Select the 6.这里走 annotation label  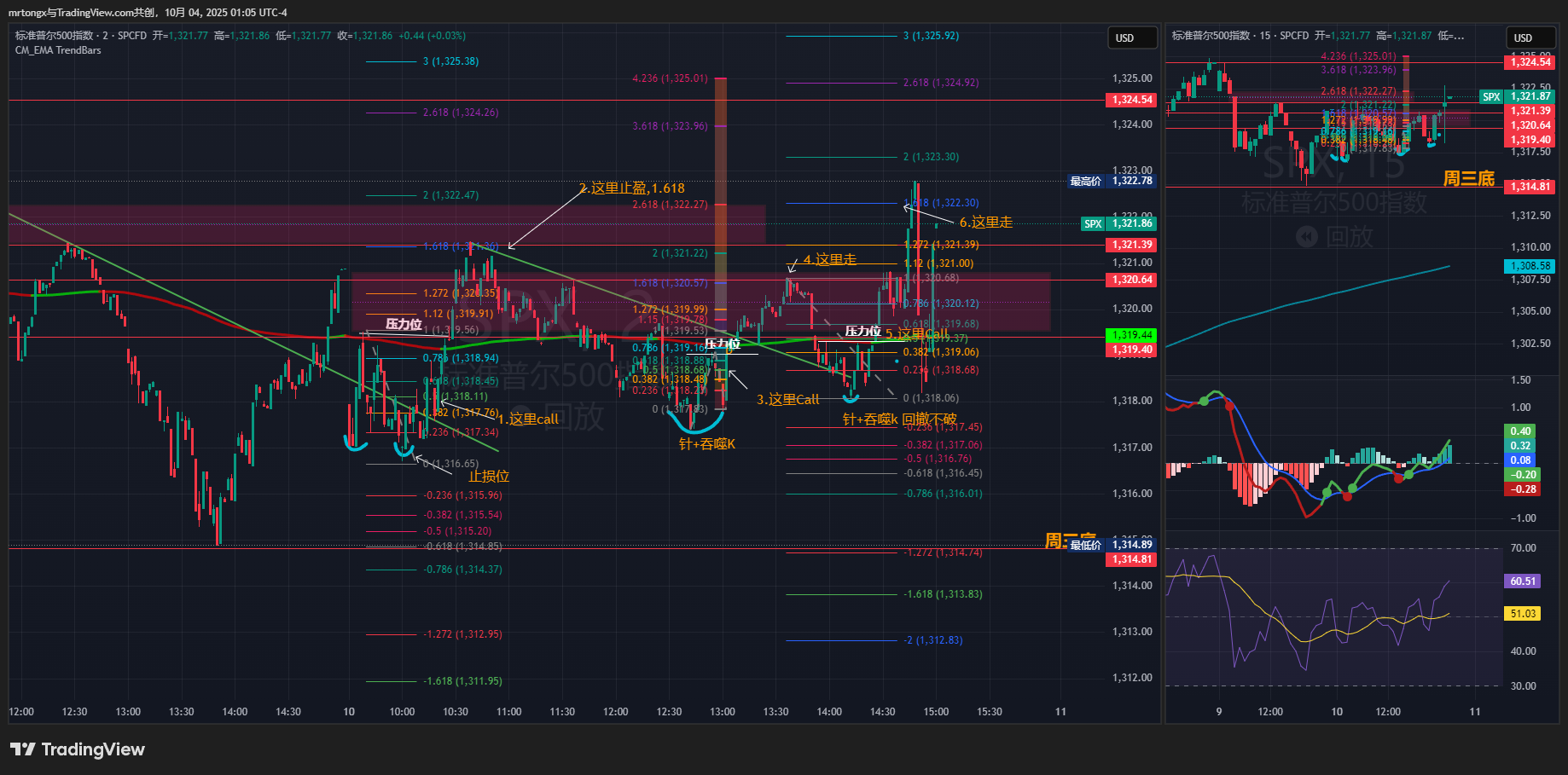(x=985, y=223)
